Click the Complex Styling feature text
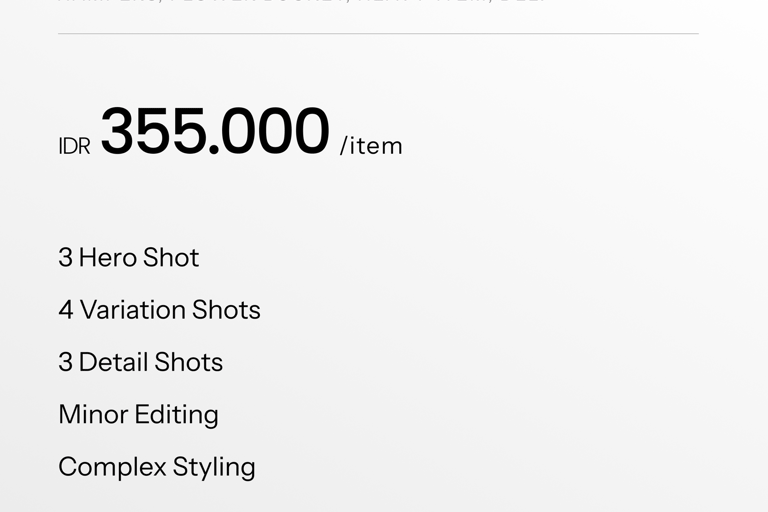Screen dimensions: 768x512 pyautogui.click(x=157, y=467)
